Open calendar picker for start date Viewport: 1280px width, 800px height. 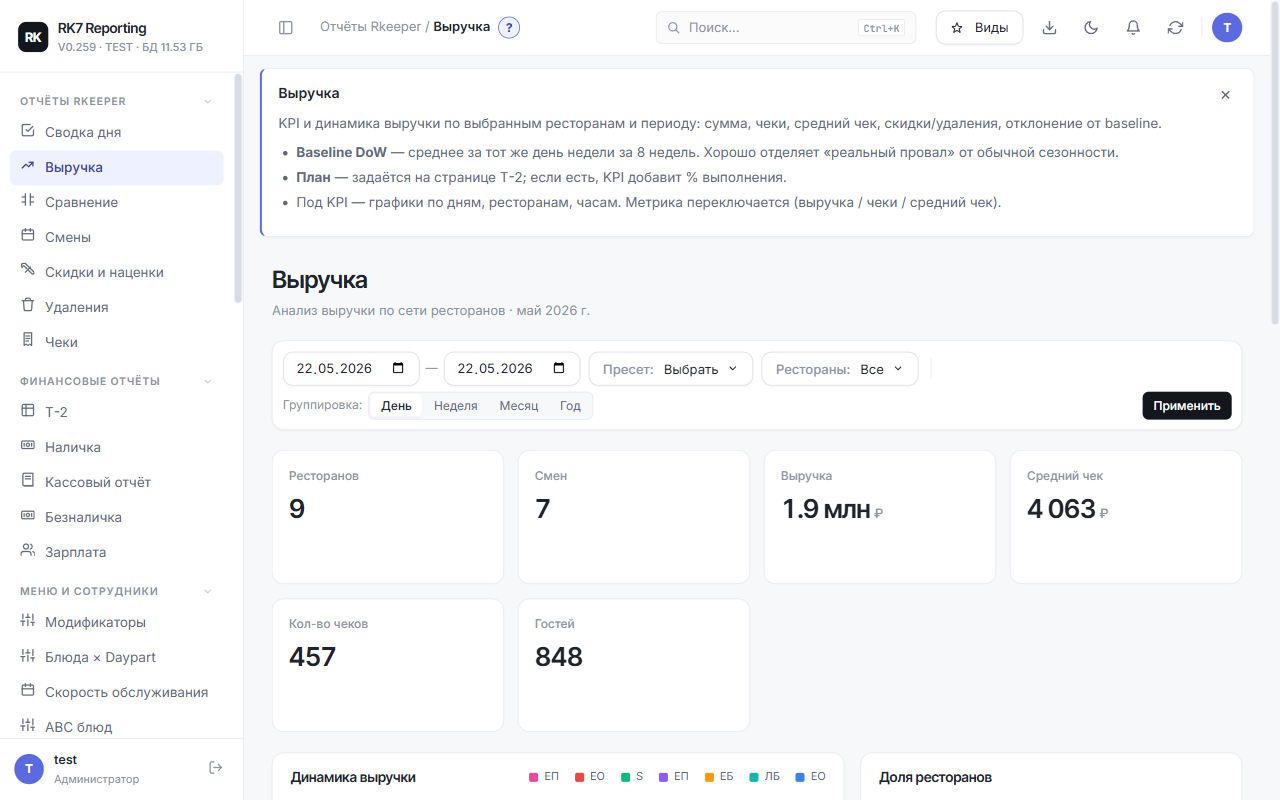(x=399, y=368)
